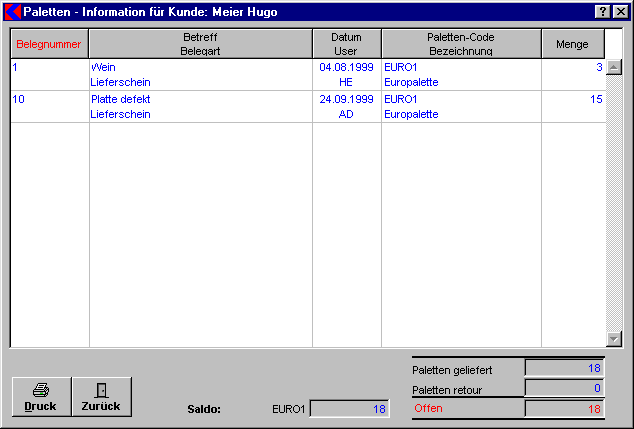Click the Paletten geliefert value field
The height and width of the screenshot is (429, 634).
tap(564, 369)
